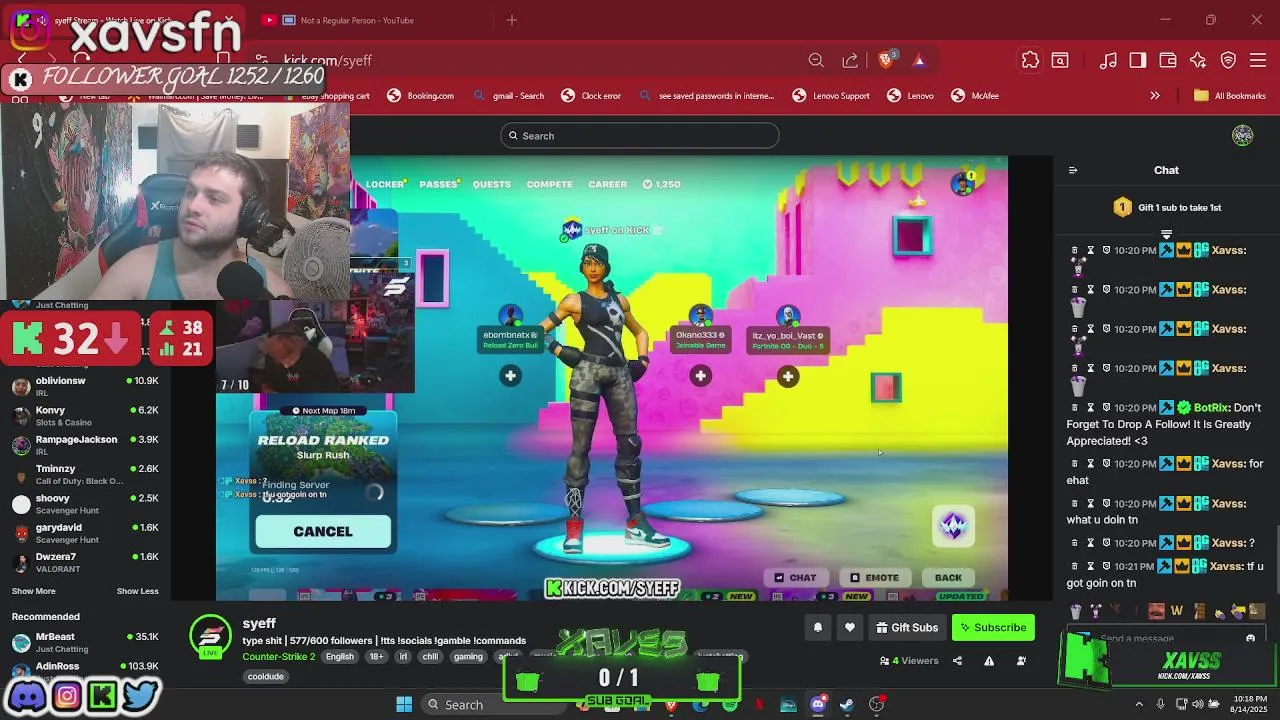Open the gmail - Search bookmark
Image resolution: width=1280 pixels, height=720 pixels.
click(509, 96)
